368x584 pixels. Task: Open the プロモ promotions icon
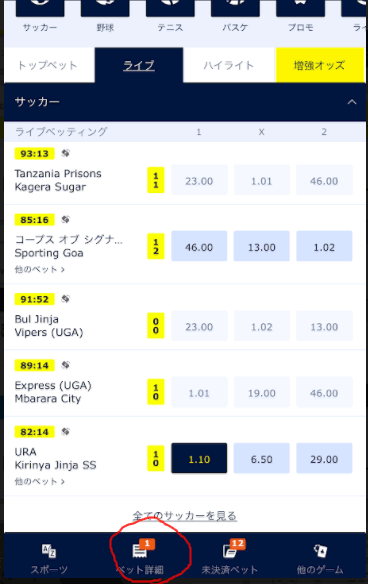click(x=300, y=8)
